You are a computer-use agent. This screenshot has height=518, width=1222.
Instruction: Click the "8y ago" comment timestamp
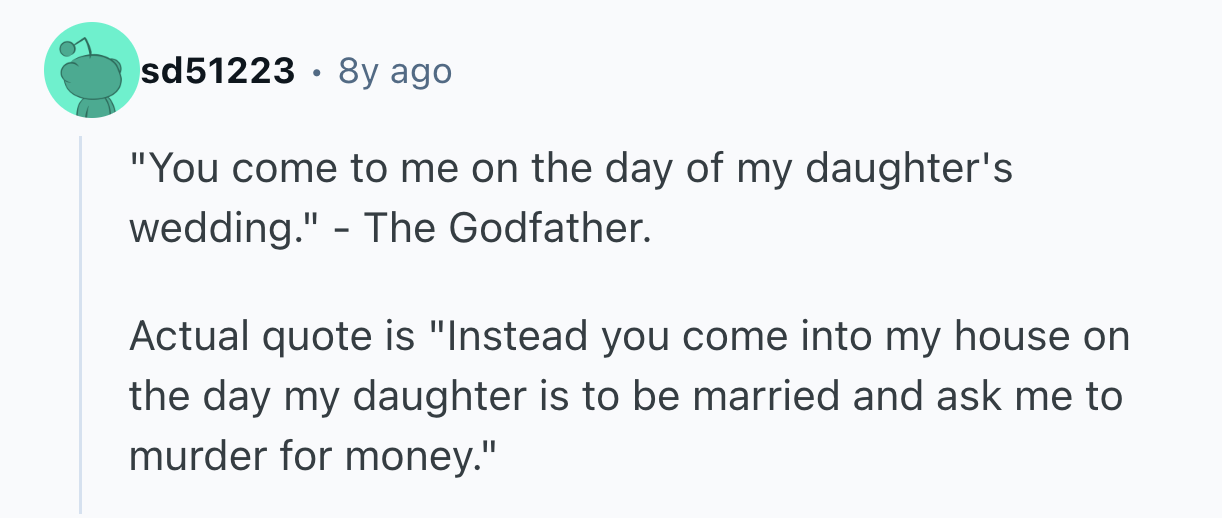coord(395,71)
